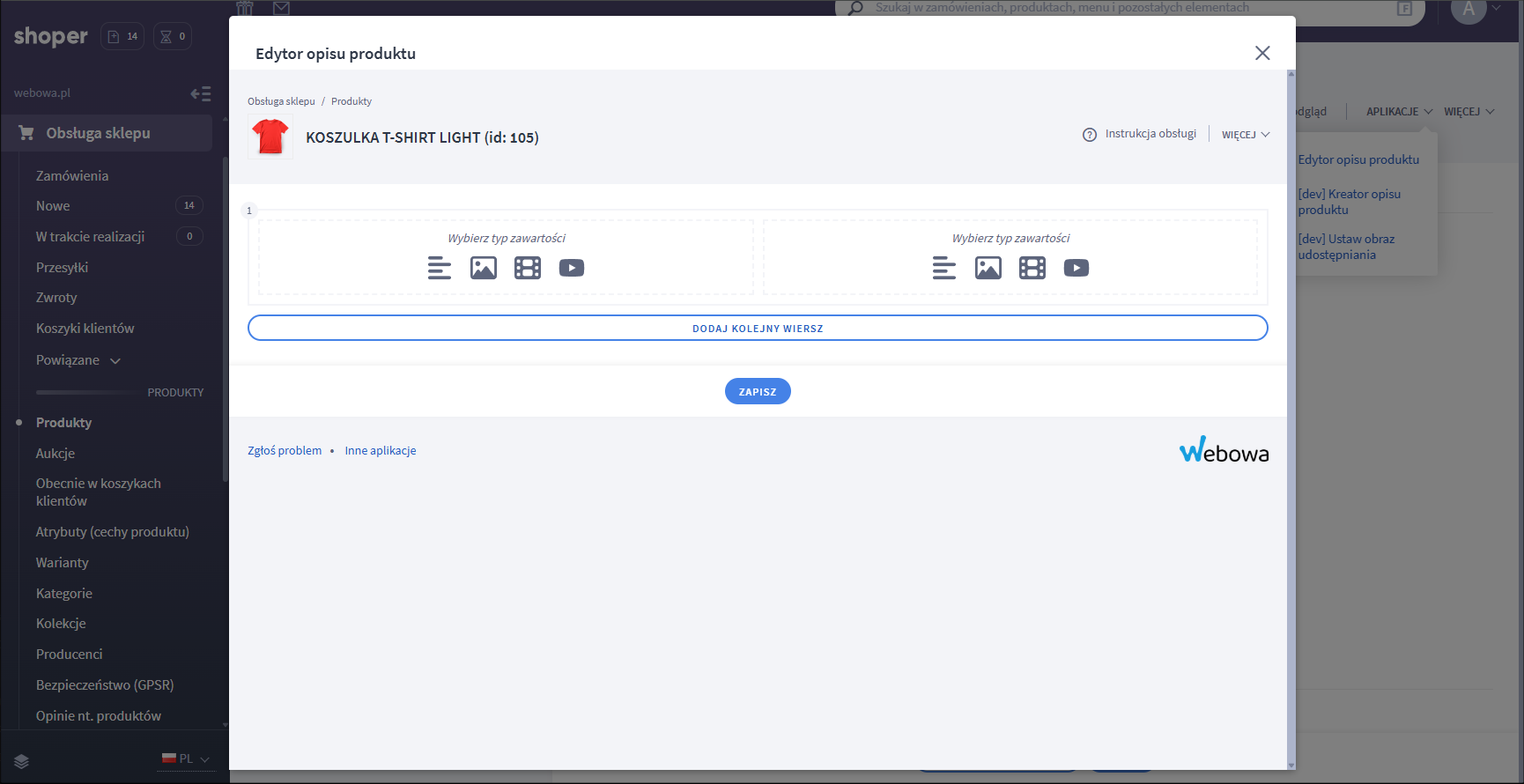Select text content type in right column
1524x784 pixels.
(943, 268)
